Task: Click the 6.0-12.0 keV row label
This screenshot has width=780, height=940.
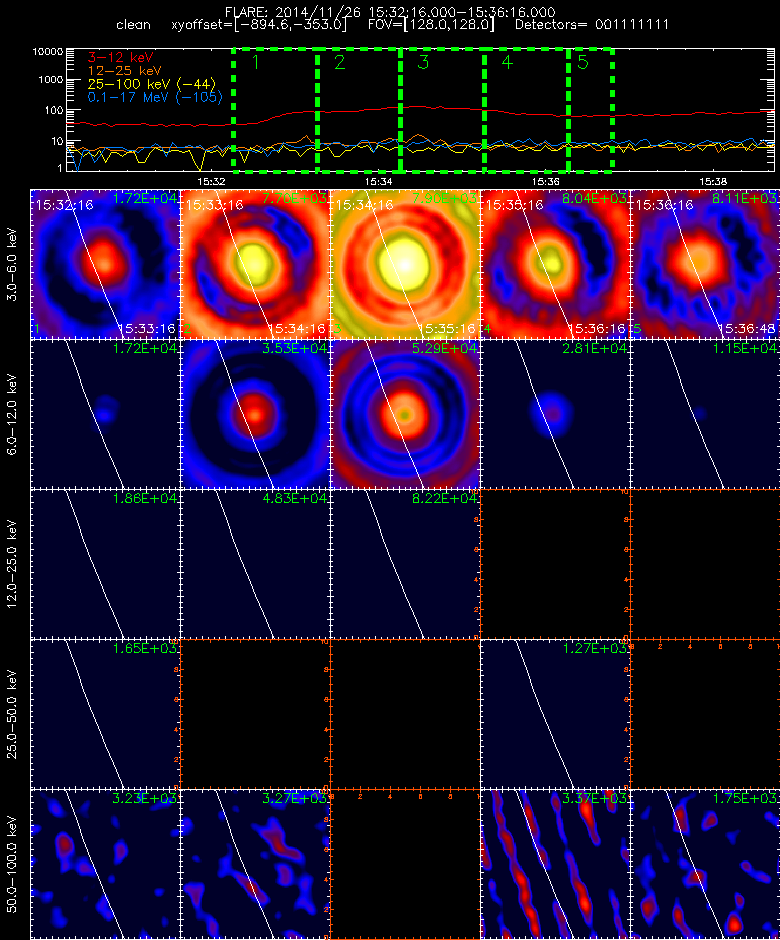Action: [x=13, y=414]
